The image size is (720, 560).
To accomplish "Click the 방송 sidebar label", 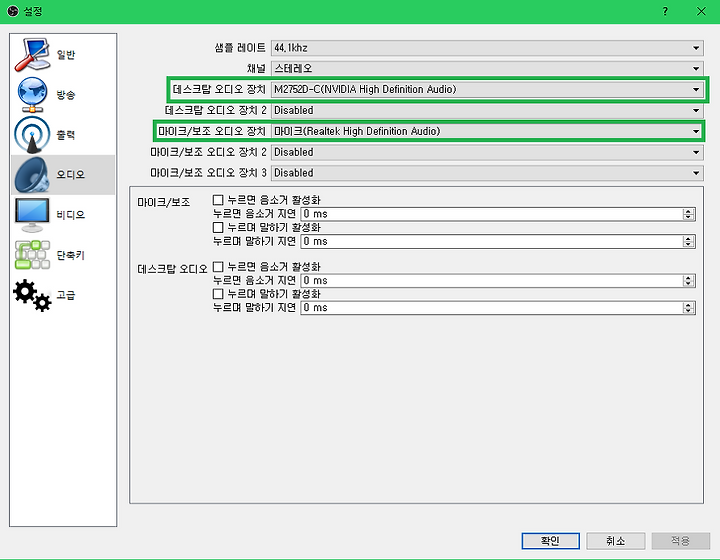I will click(66, 95).
